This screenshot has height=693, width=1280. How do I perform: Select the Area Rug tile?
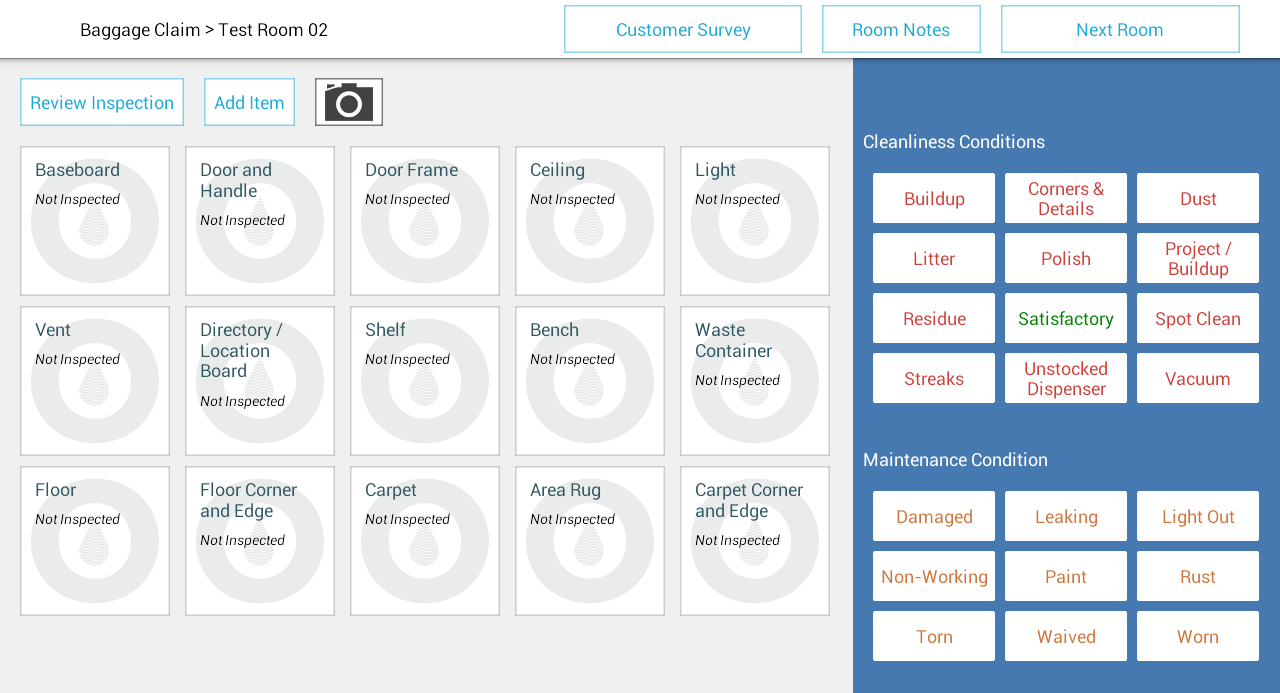590,541
